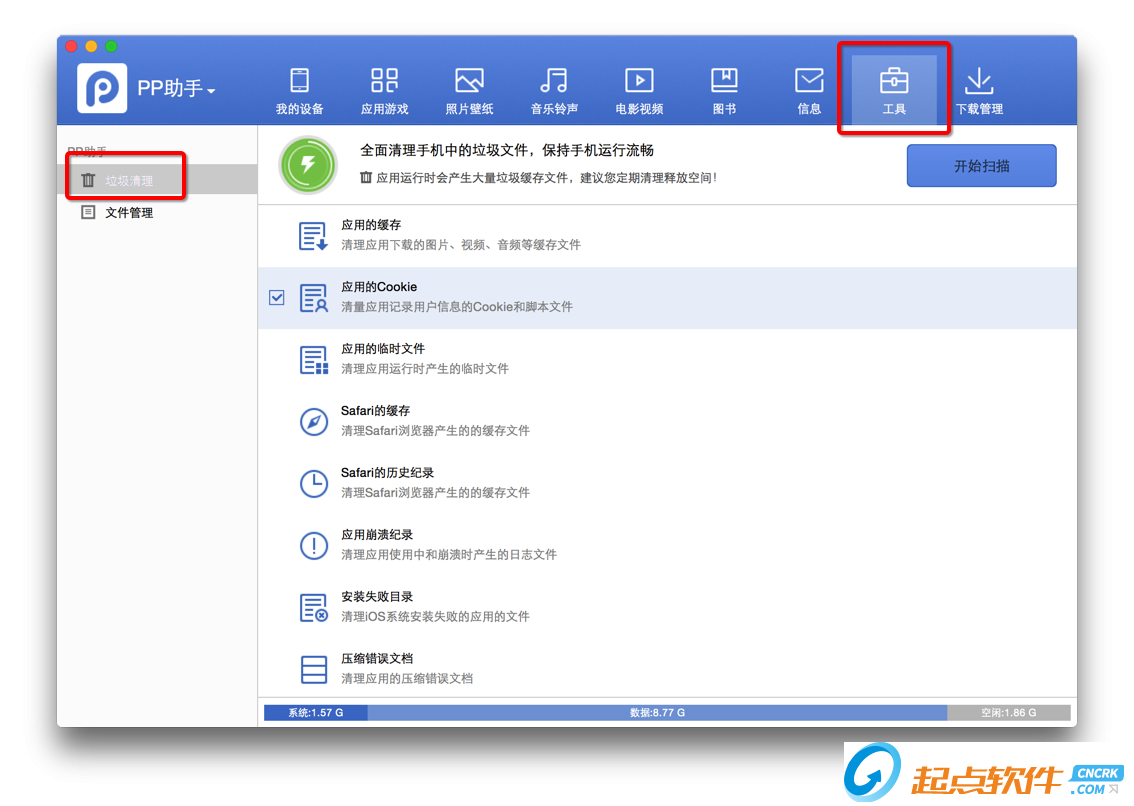Select the Safari的缓存 row title
Screen dimensions: 1134x806
point(375,411)
